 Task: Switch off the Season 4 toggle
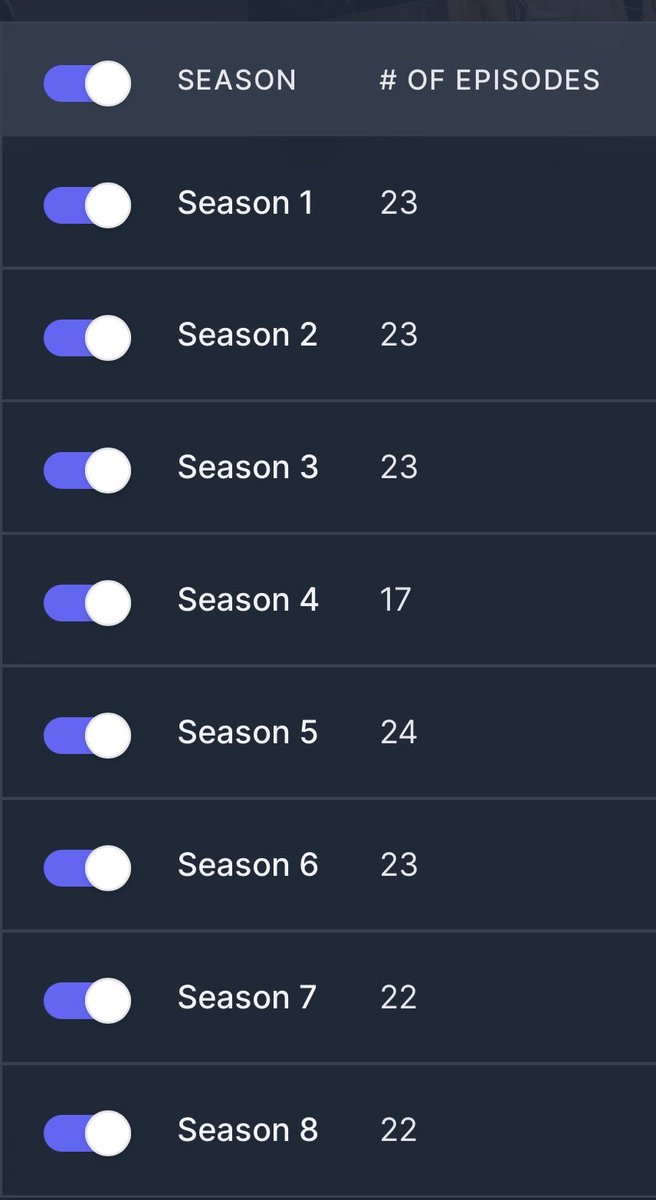coord(87,602)
